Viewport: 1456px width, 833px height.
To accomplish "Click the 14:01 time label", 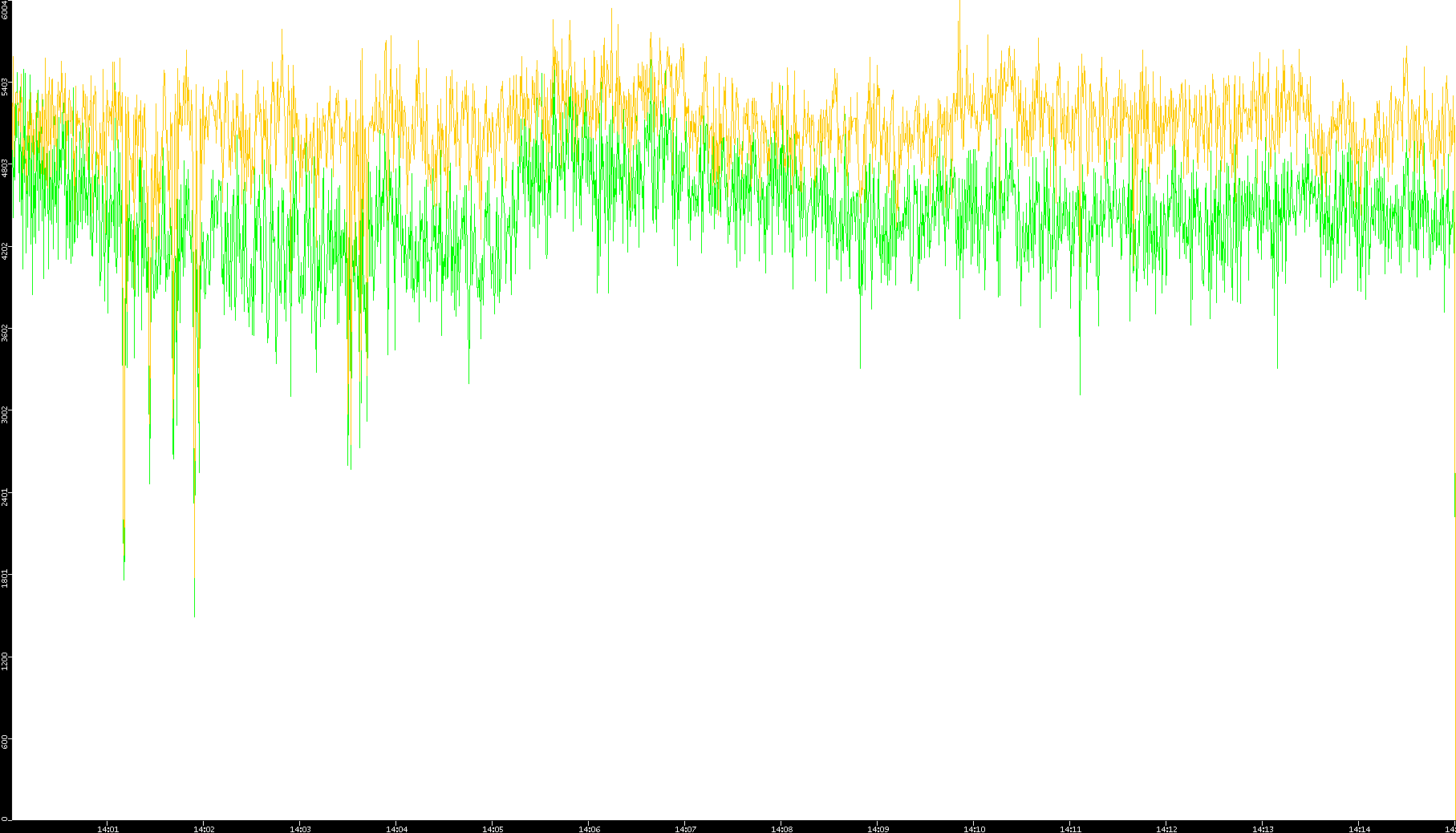I will (x=107, y=829).
